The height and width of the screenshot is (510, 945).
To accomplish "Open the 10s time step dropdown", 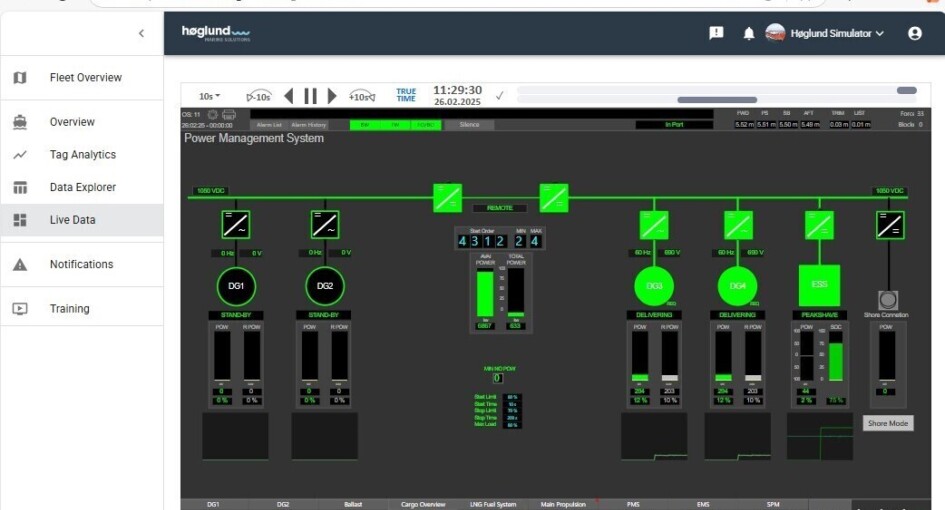I will click(209, 96).
